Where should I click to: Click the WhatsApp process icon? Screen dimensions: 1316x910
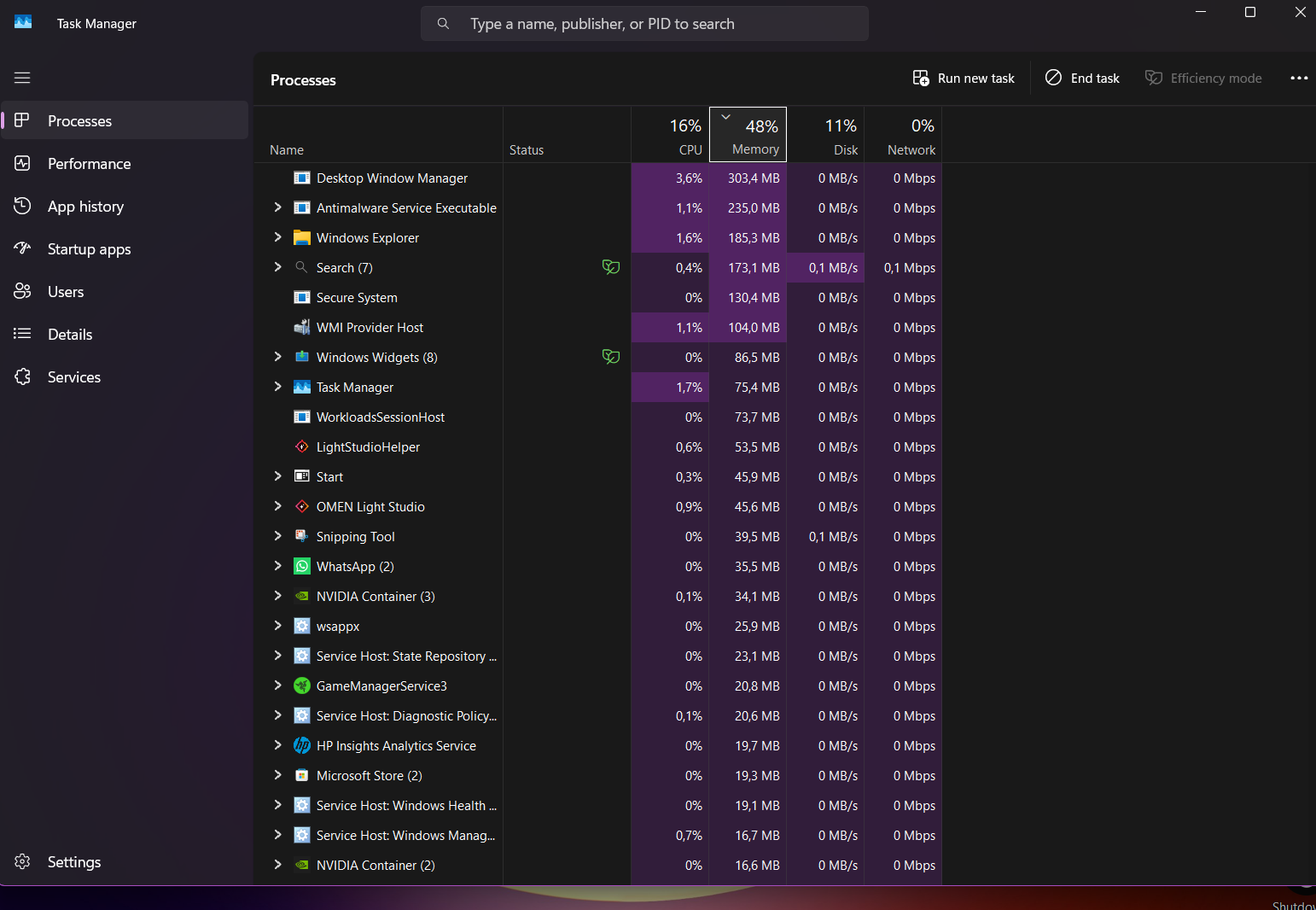302,566
